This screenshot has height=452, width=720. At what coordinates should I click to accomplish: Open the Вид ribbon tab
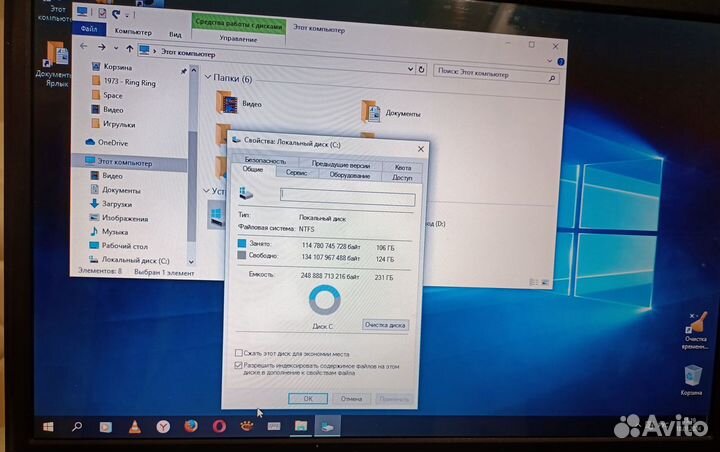pos(175,34)
